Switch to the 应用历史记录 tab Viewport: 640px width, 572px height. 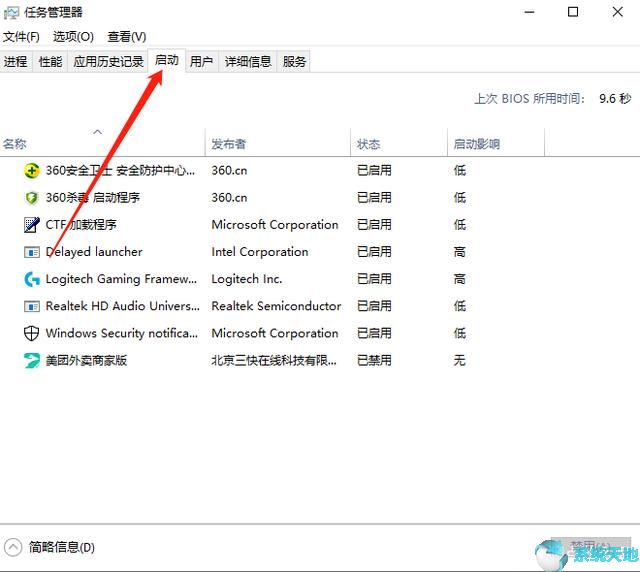pos(108,62)
